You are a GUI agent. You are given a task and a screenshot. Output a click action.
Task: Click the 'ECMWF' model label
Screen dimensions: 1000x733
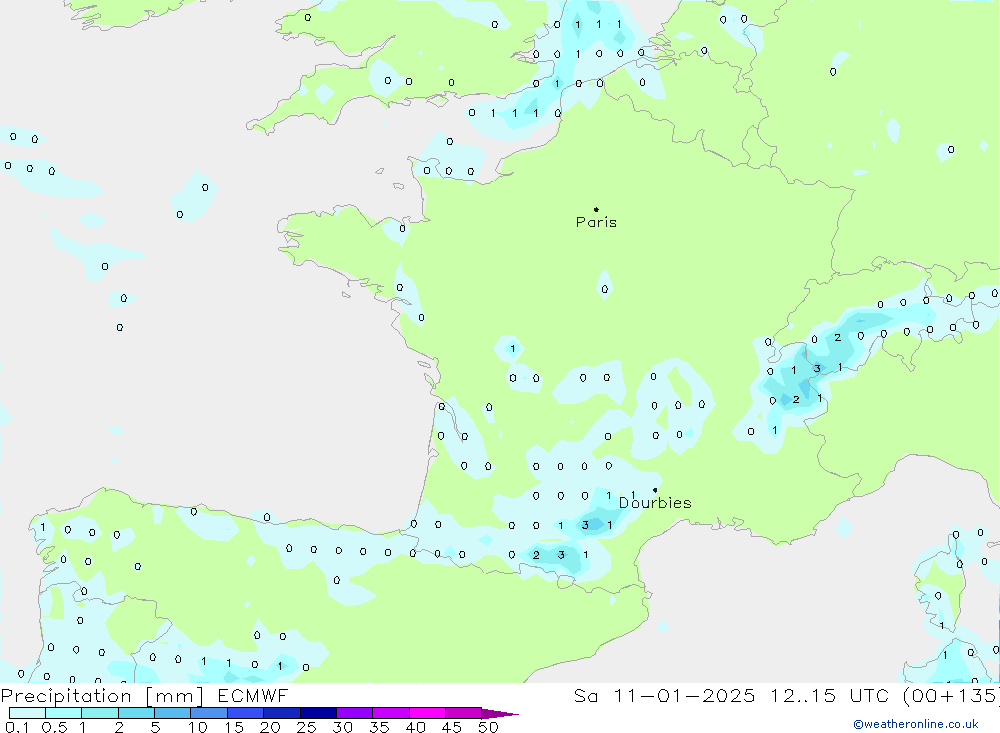[x=253, y=695]
